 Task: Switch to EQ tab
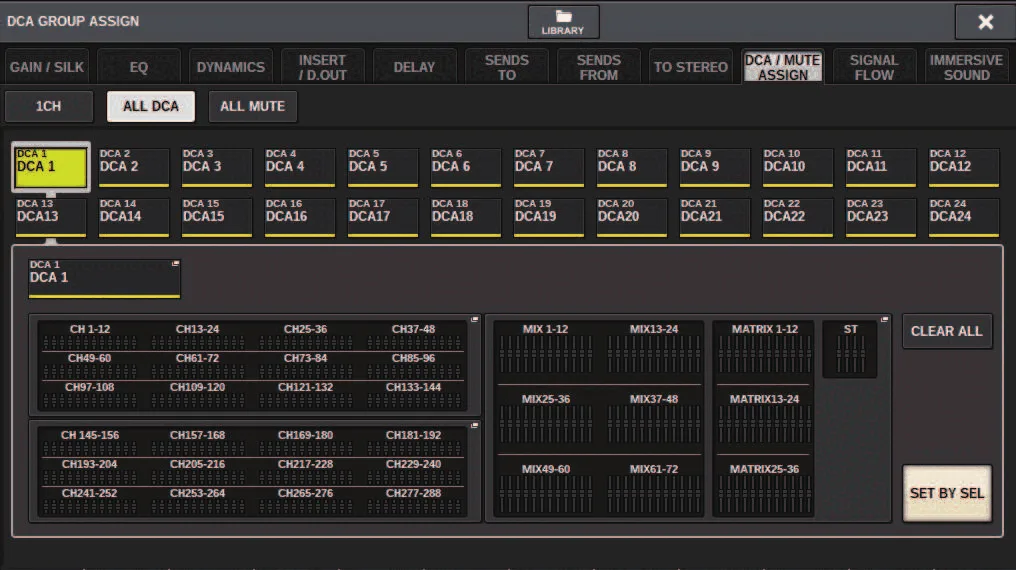pyautogui.click(x=139, y=67)
